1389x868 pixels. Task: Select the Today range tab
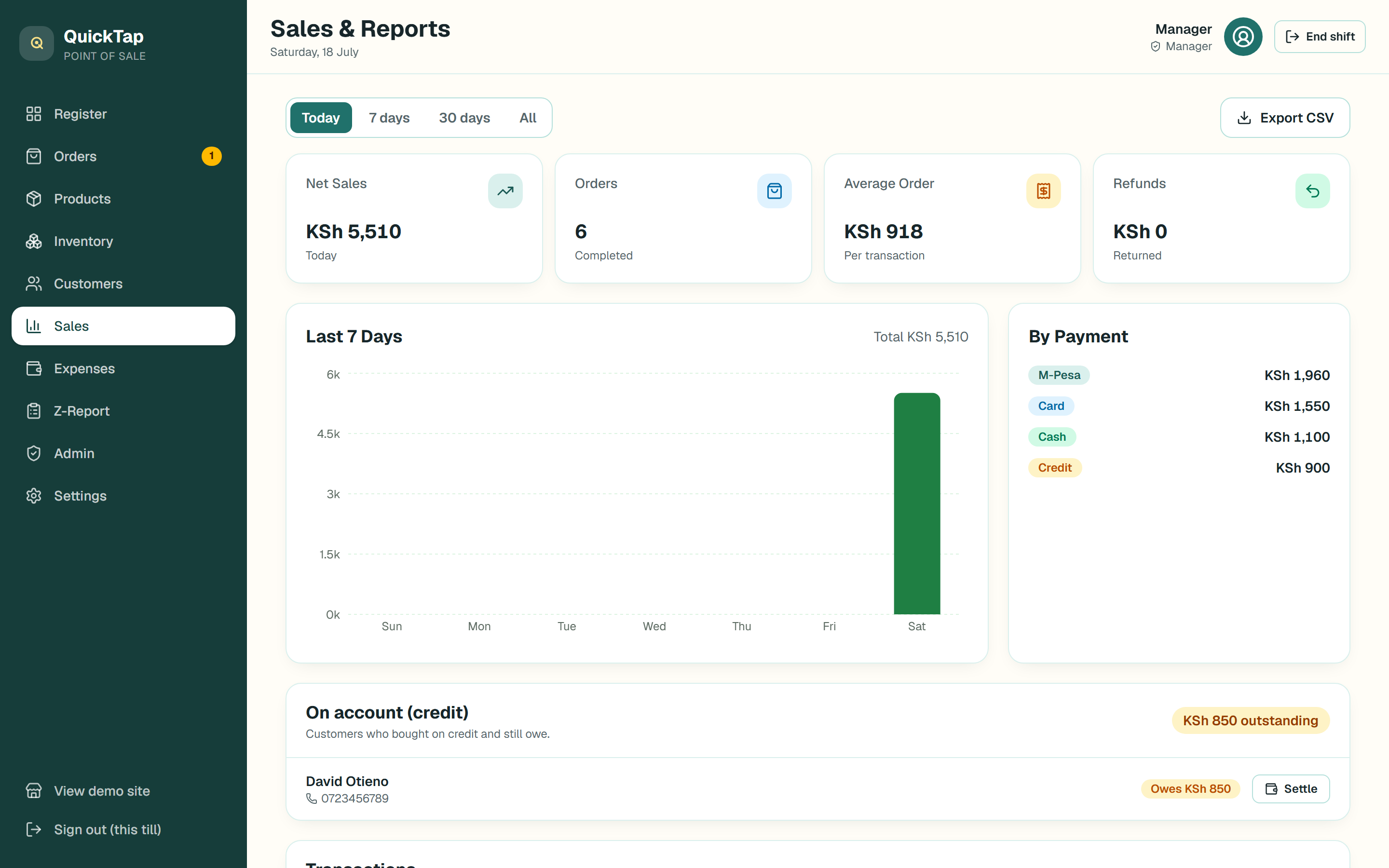coord(321,118)
